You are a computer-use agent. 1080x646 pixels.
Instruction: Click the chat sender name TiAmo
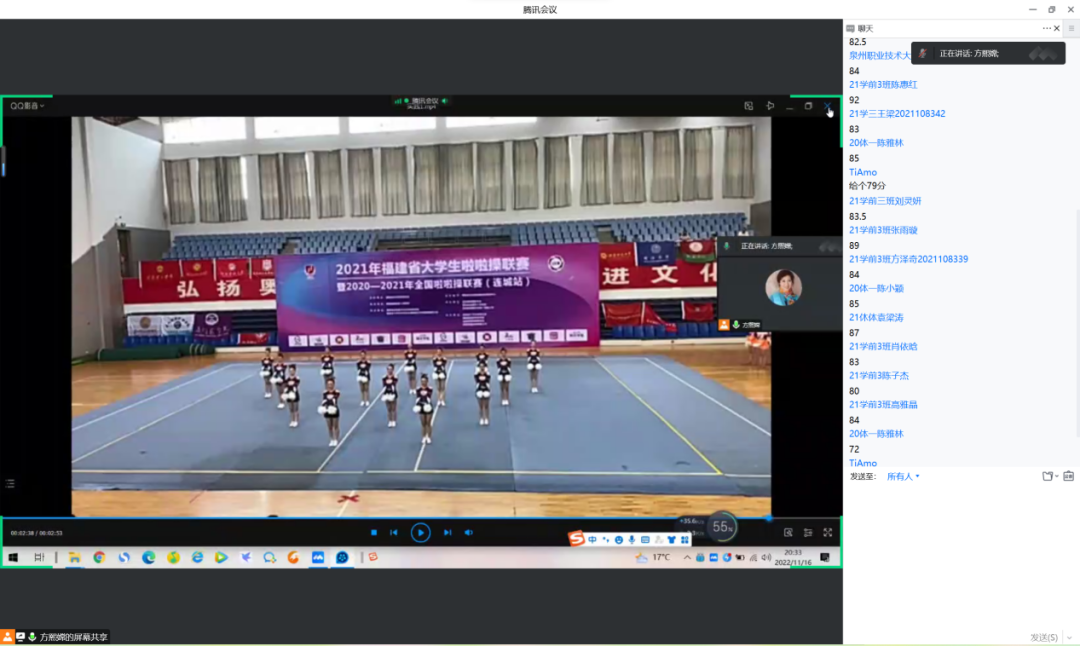pos(862,172)
